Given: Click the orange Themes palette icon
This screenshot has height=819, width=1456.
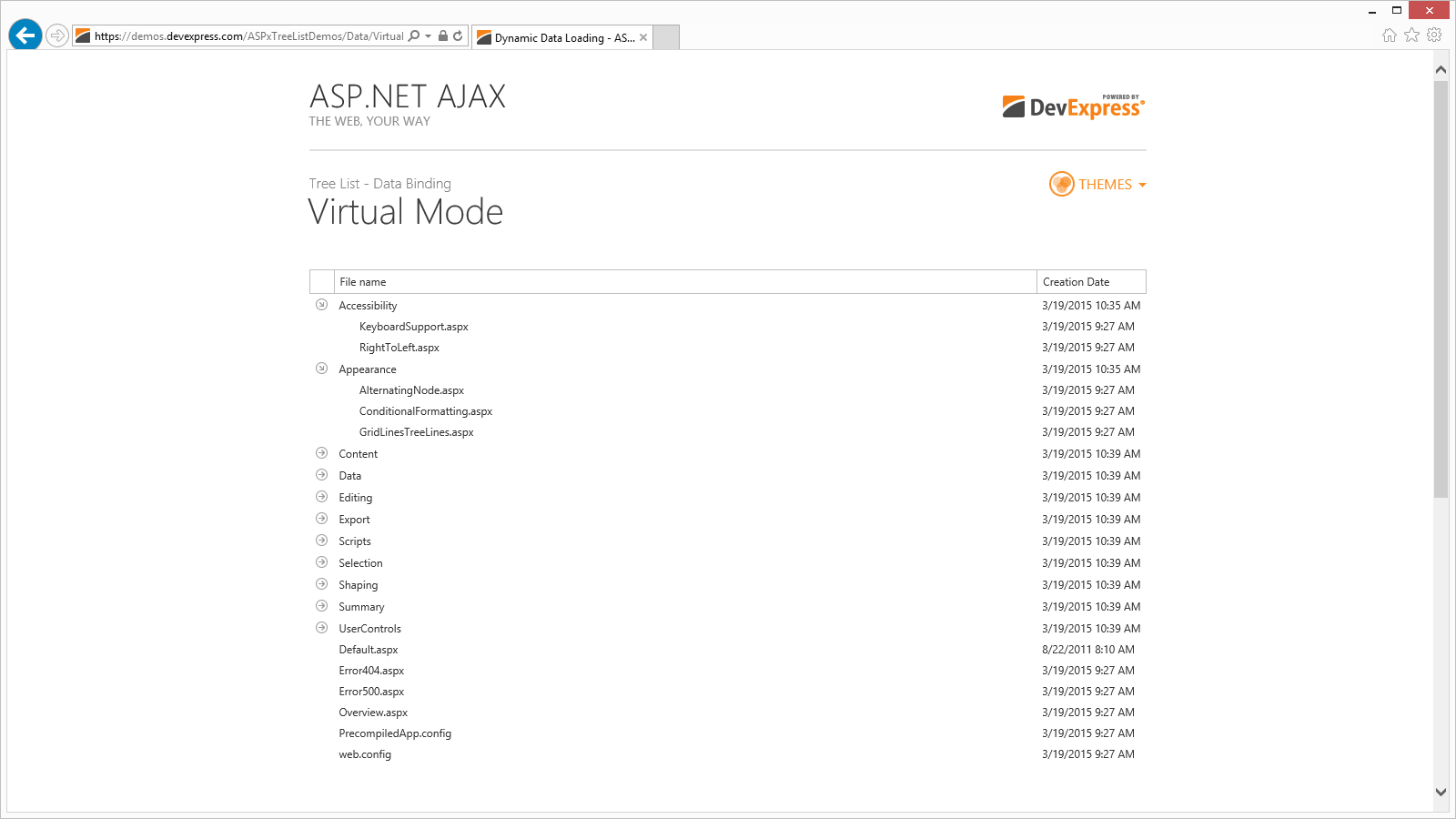Looking at the screenshot, I should 1062,184.
